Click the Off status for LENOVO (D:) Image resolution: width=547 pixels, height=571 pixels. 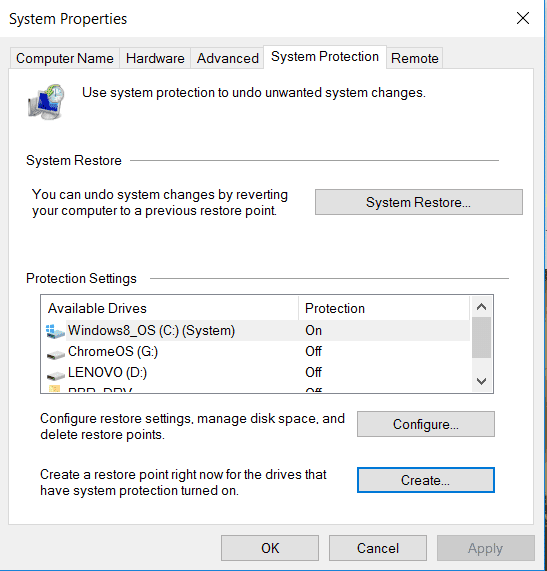(314, 372)
